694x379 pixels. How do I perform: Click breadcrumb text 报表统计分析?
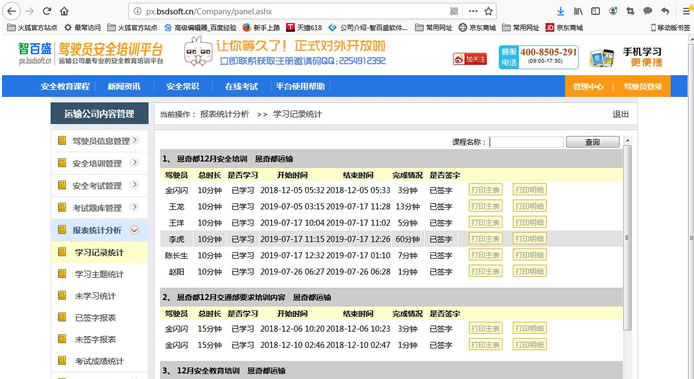224,114
